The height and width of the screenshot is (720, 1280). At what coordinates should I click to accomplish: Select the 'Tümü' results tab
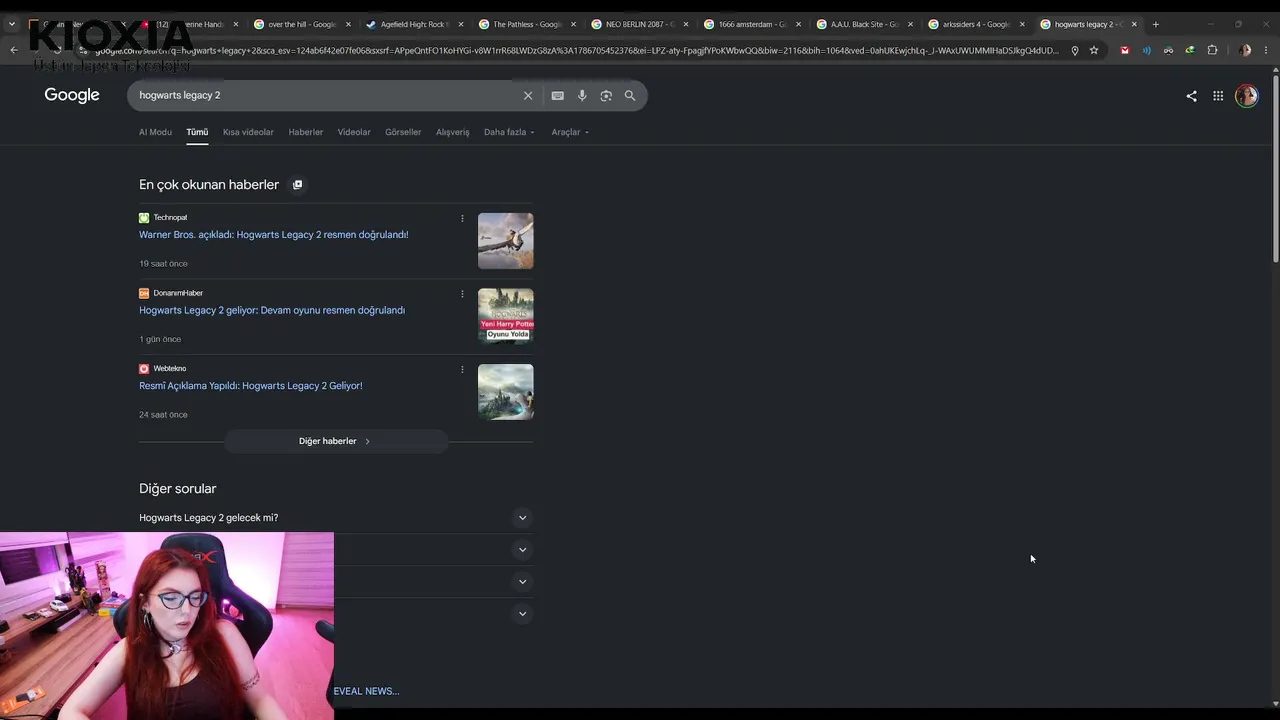197,132
